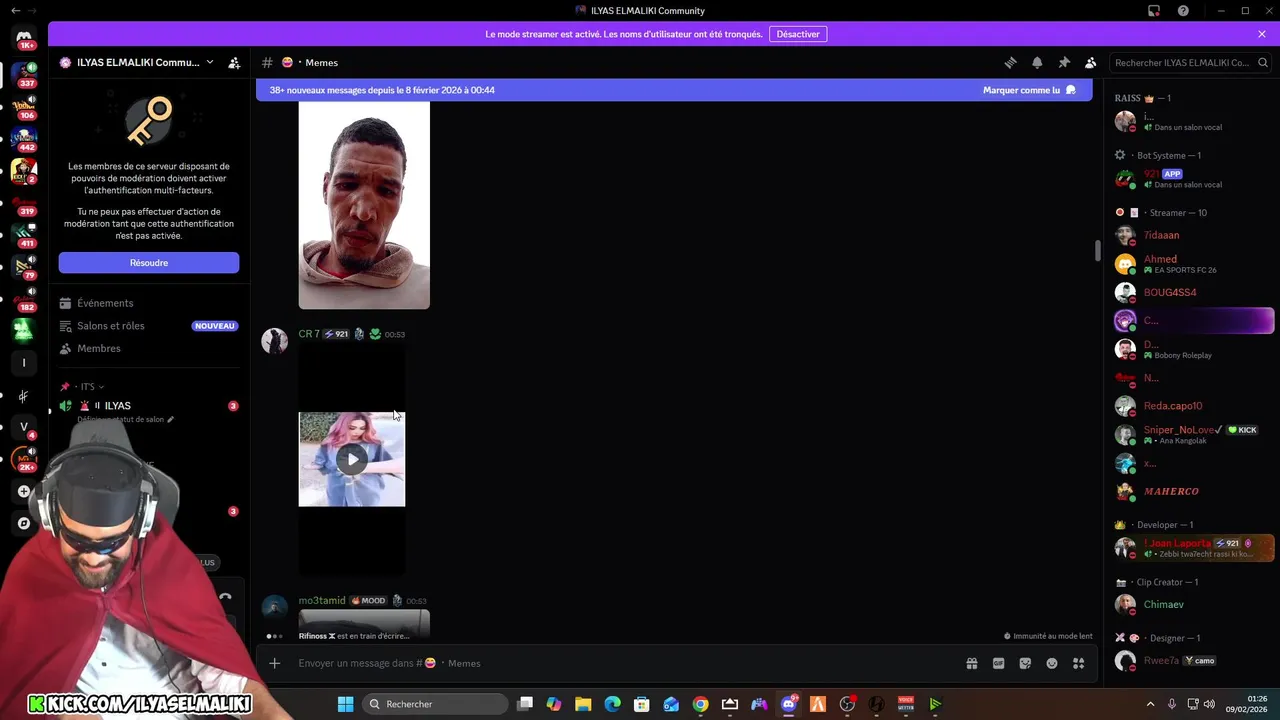1280x720 pixels.
Task: Open the Discover servers compass icon
Action: (24, 523)
